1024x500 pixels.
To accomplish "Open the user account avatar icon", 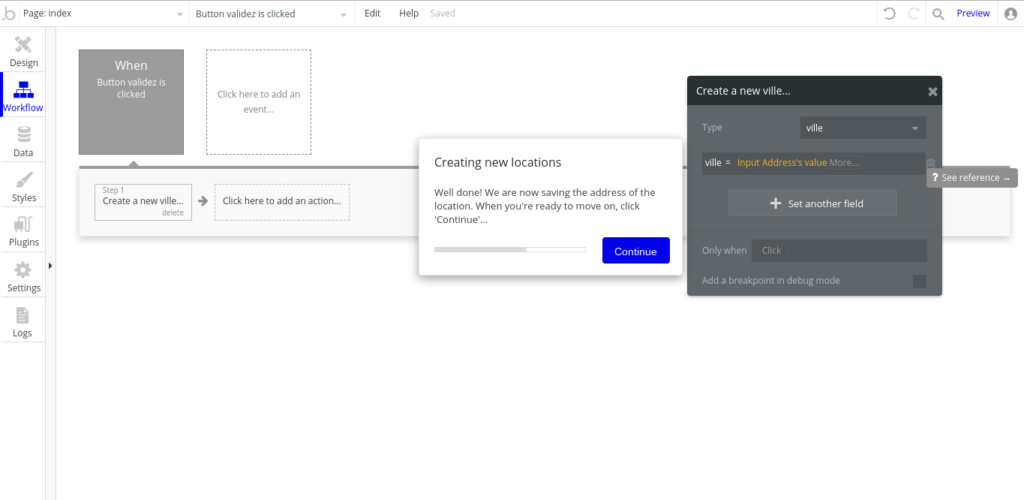I will (x=1010, y=14).
